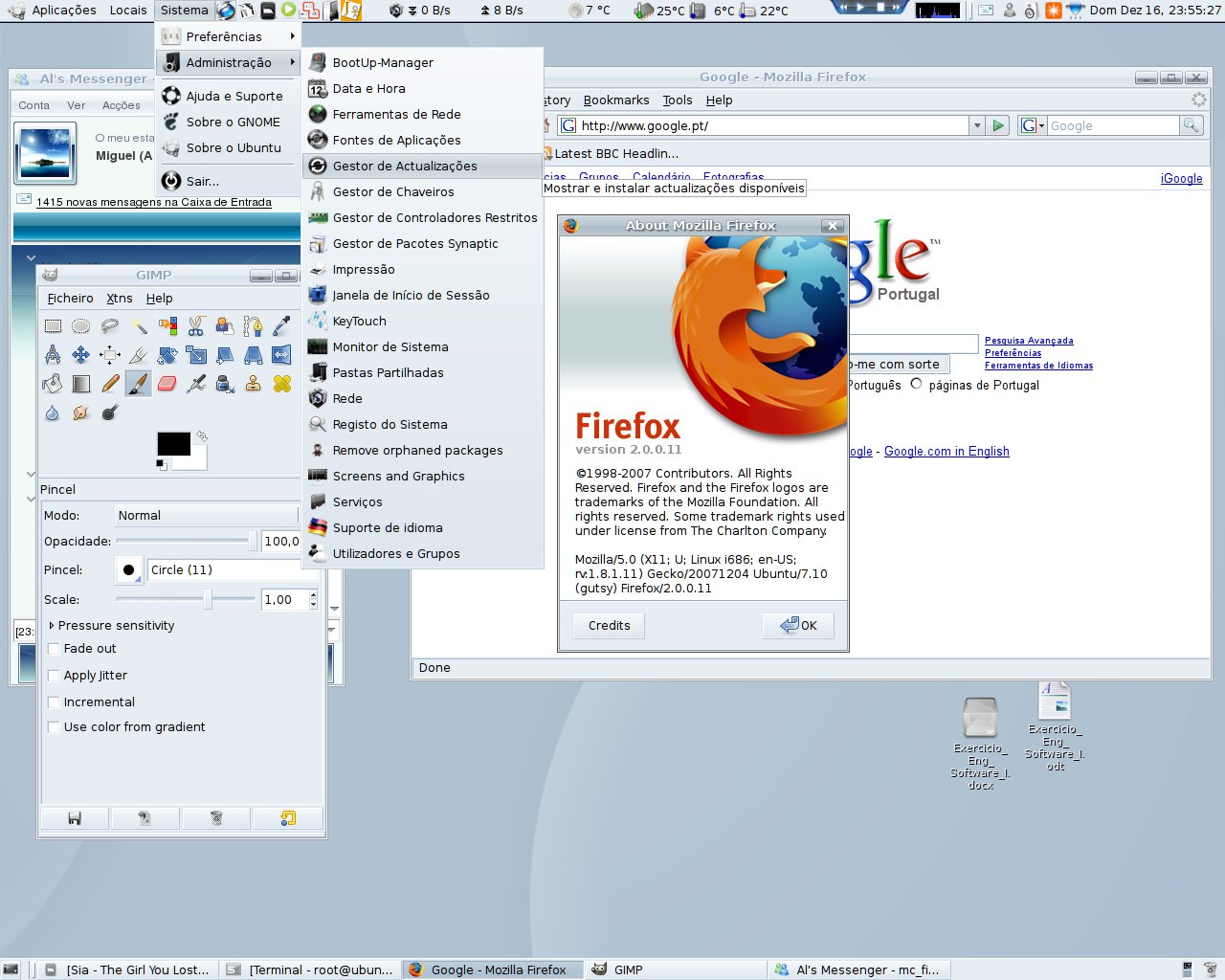This screenshot has width=1225, height=980.
Task: Switch to Terminal window in taskbar
Action: [310, 969]
